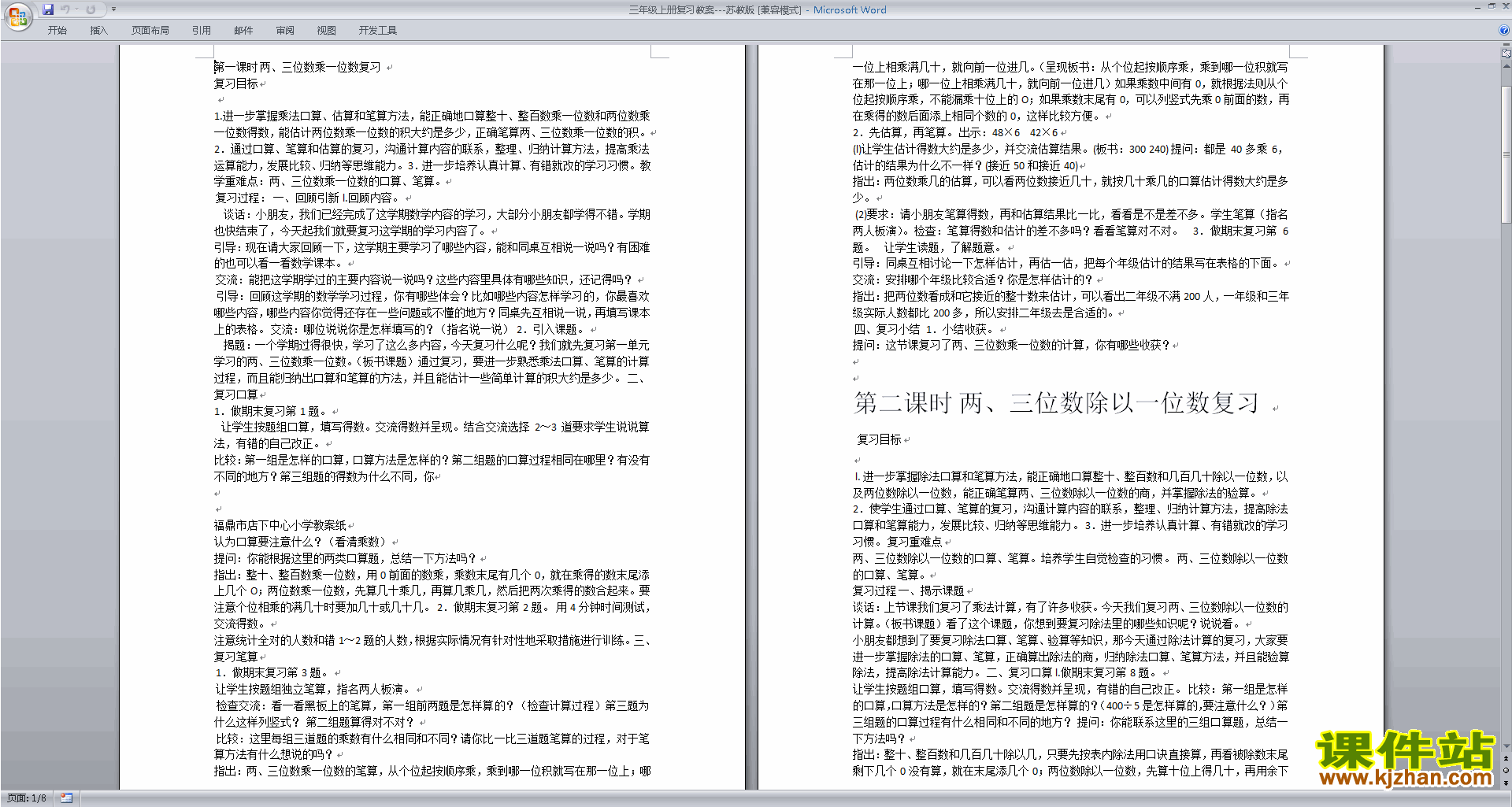Open the undo history dropdown arrow
Viewport: 1512px width, 807px height.
tap(76, 9)
